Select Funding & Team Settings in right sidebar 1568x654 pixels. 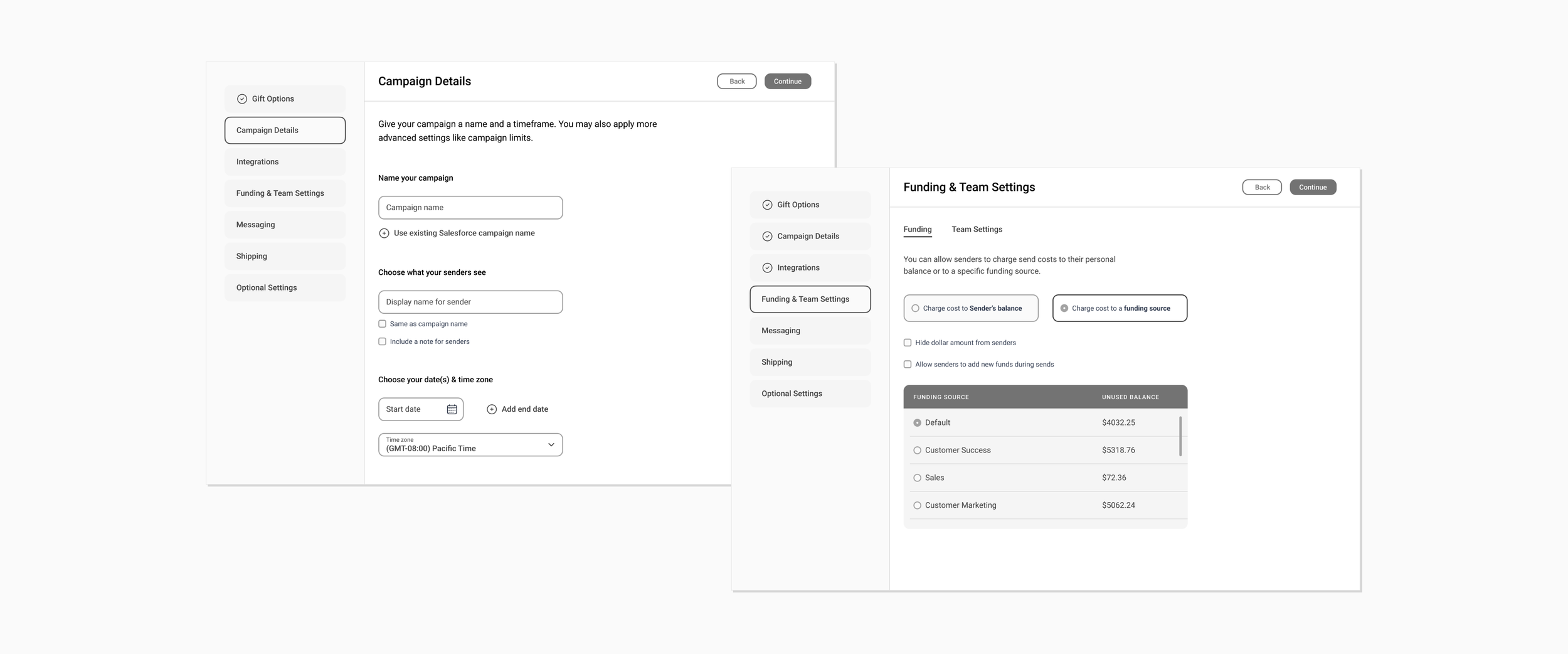coord(810,299)
